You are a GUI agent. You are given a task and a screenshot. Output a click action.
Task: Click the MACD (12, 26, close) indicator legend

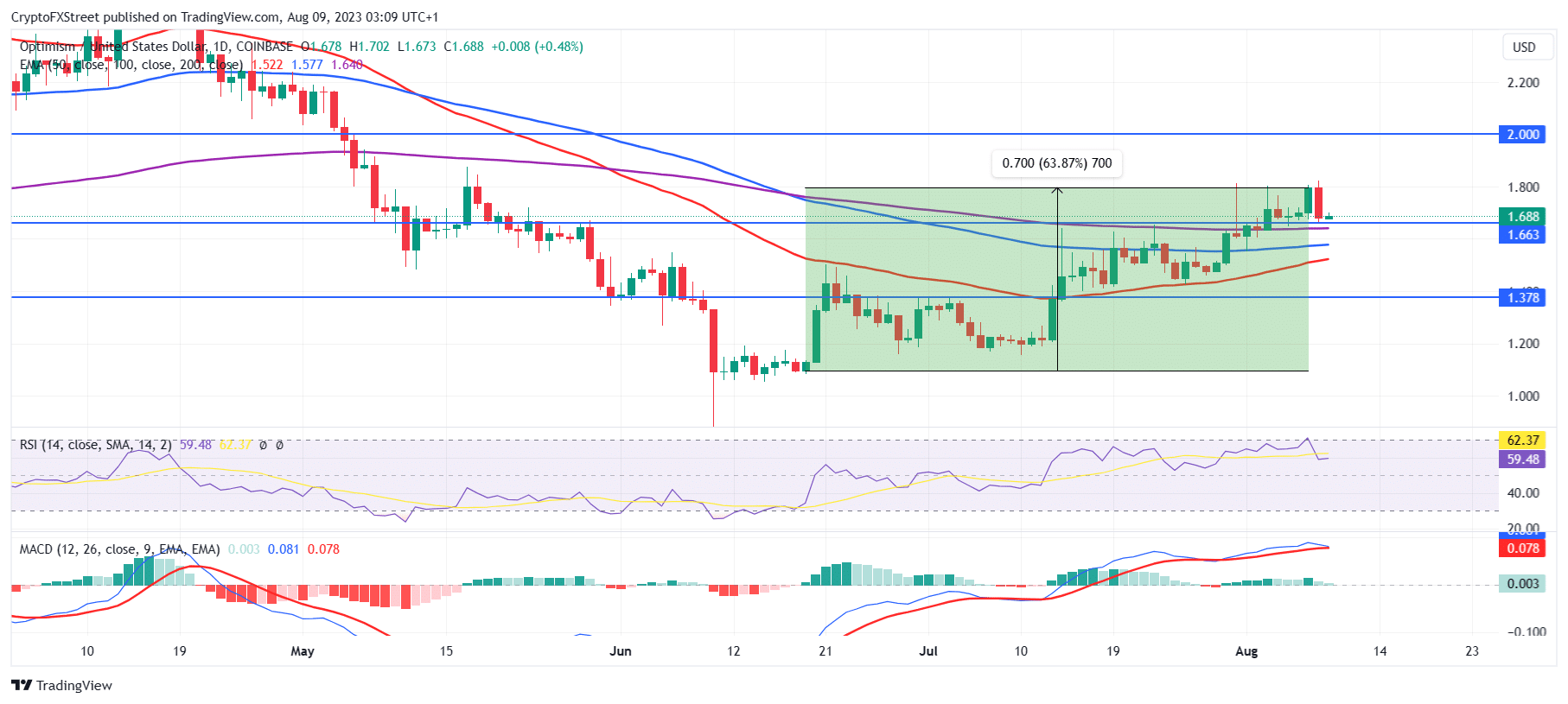pos(119,549)
